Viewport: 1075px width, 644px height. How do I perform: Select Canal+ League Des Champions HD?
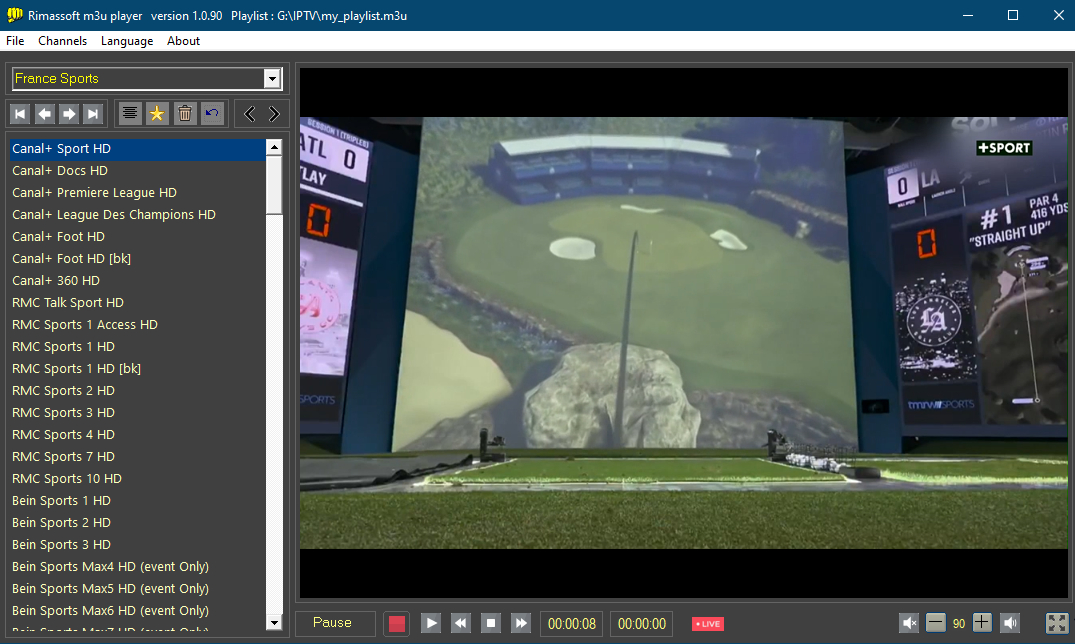coord(137,215)
